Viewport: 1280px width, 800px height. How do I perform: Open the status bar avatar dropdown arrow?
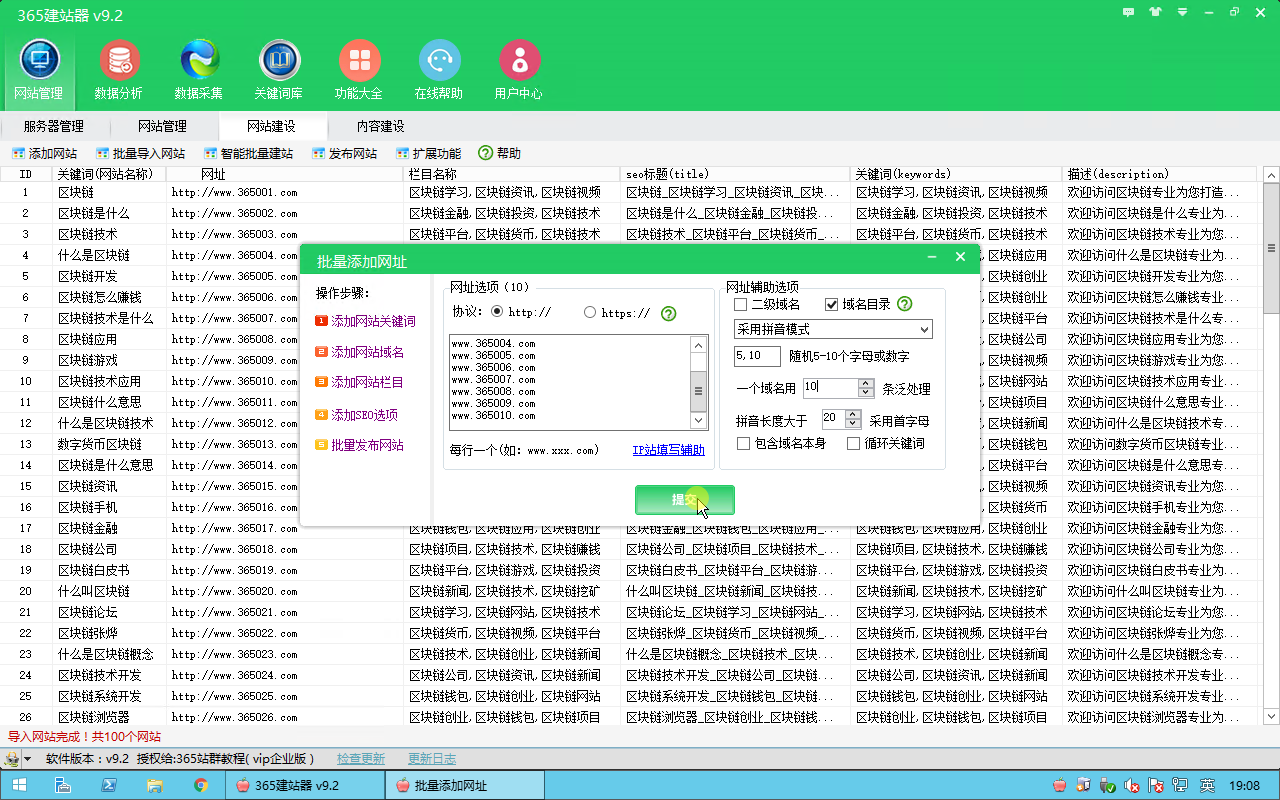[28, 759]
